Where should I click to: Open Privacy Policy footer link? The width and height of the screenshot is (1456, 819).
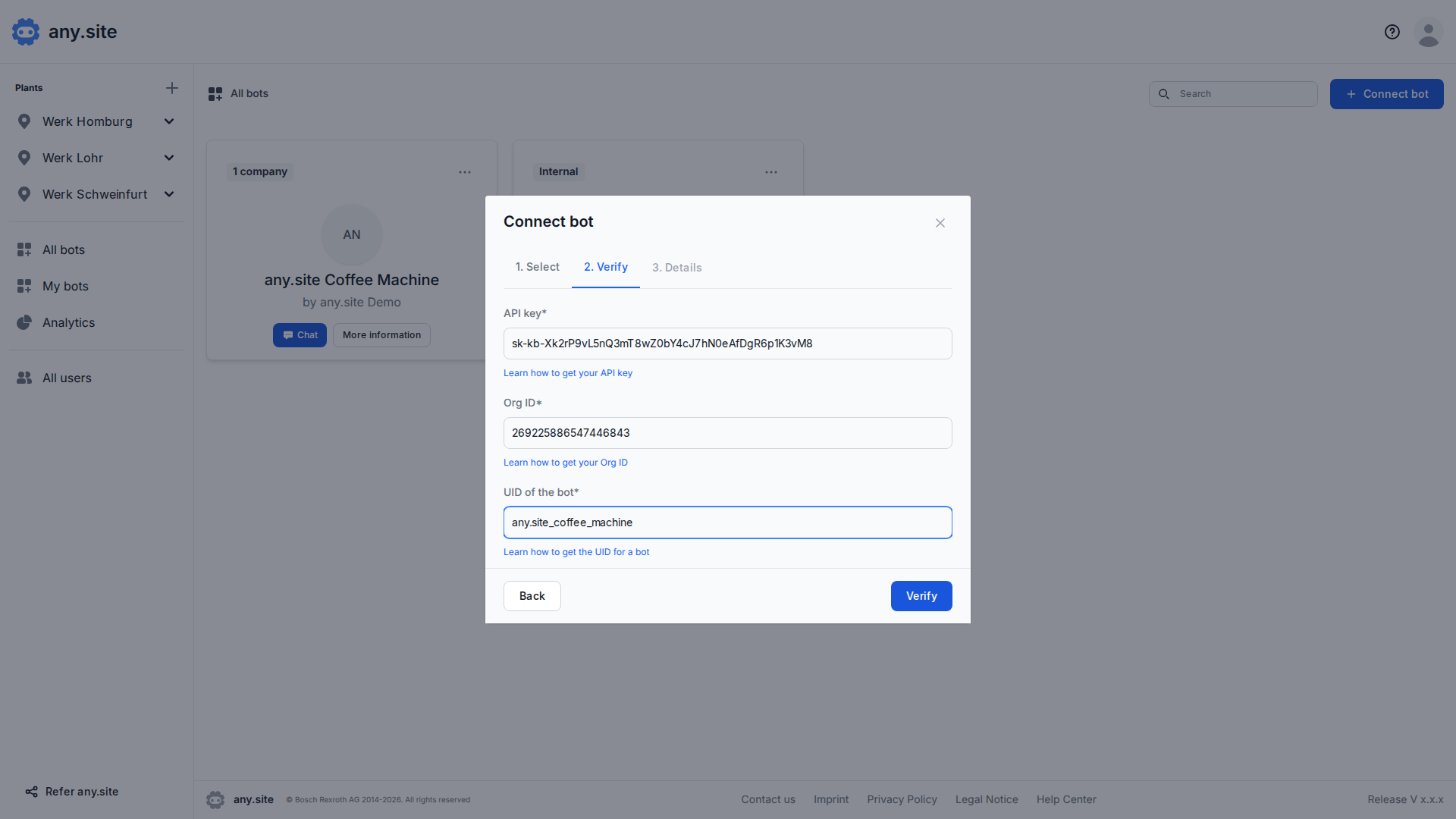pyautogui.click(x=902, y=799)
